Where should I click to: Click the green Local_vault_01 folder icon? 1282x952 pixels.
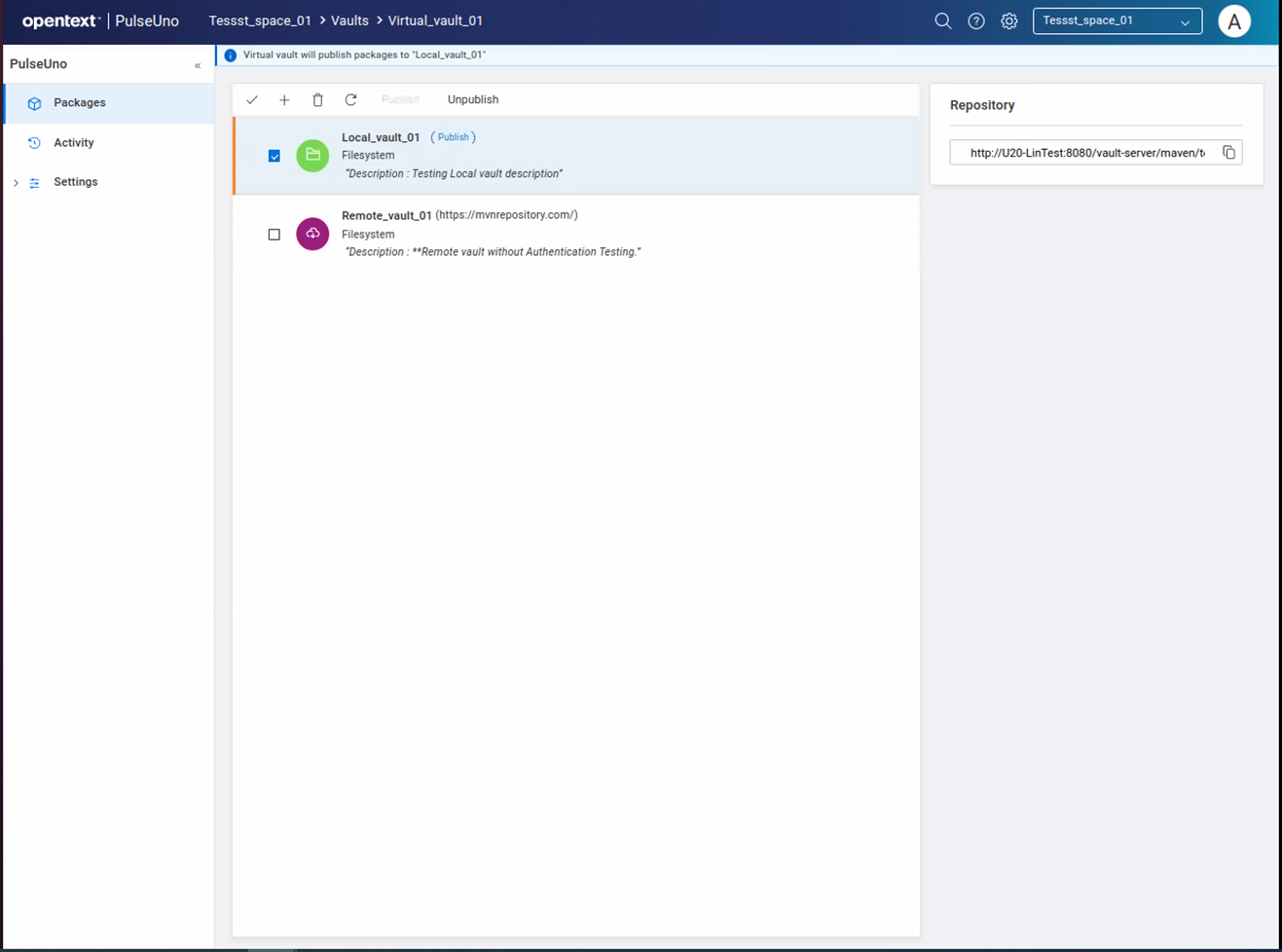(x=312, y=156)
